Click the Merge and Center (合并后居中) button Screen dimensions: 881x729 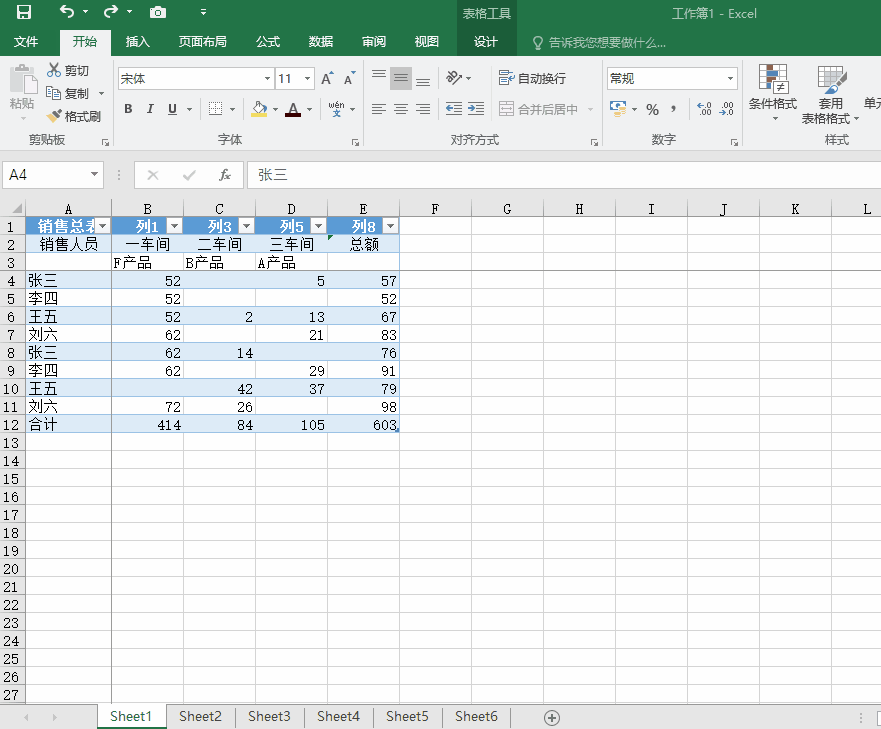(x=539, y=109)
